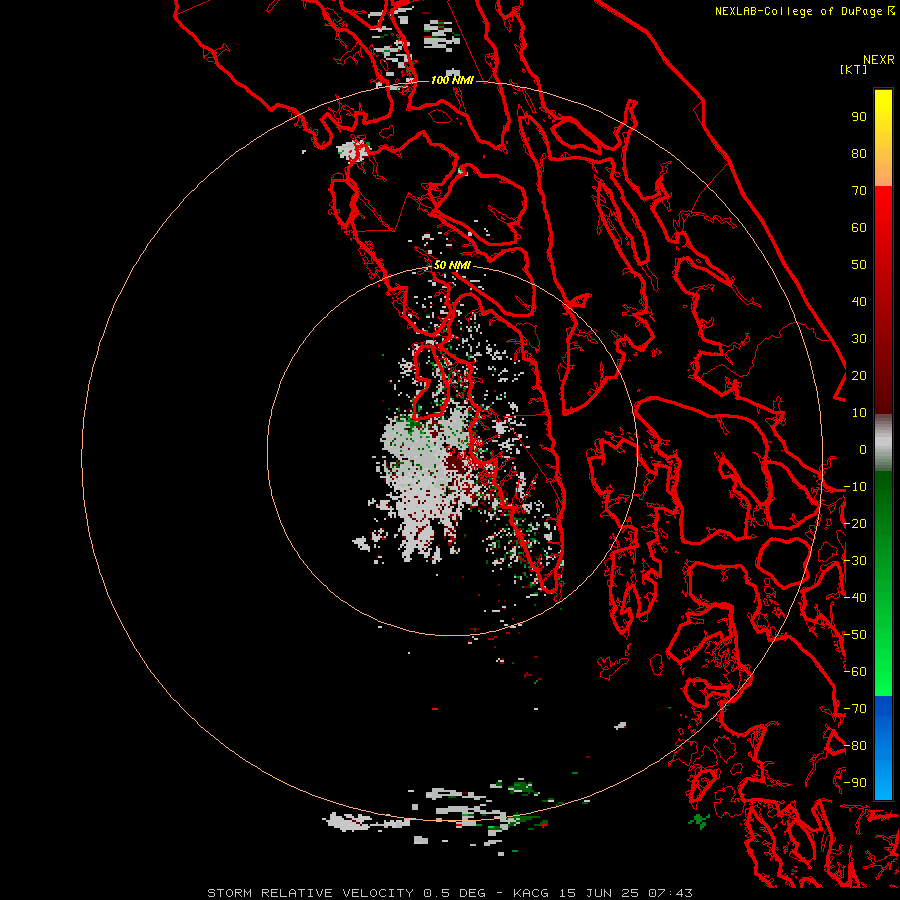The height and width of the screenshot is (900, 900).
Task: Click the 40 value on velocity scale
Action: click(x=859, y=302)
